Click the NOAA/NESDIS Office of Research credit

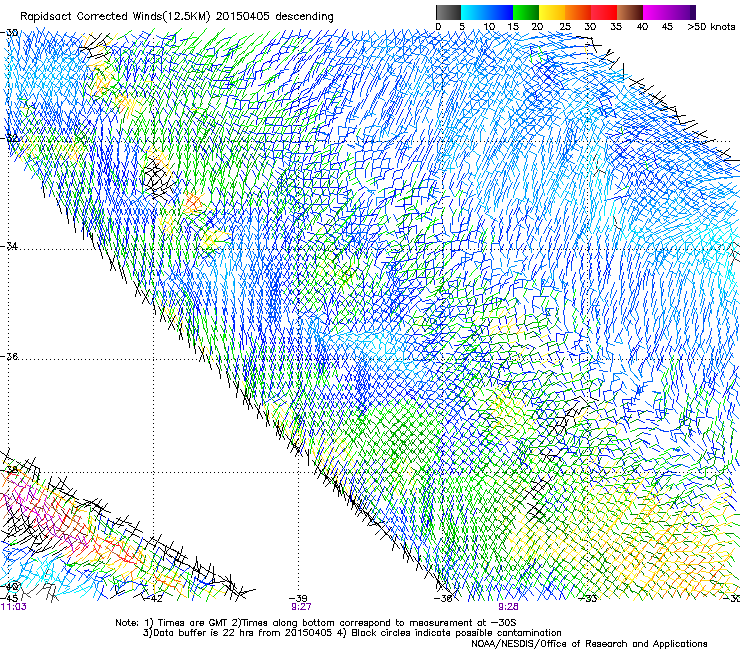coord(589,644)
